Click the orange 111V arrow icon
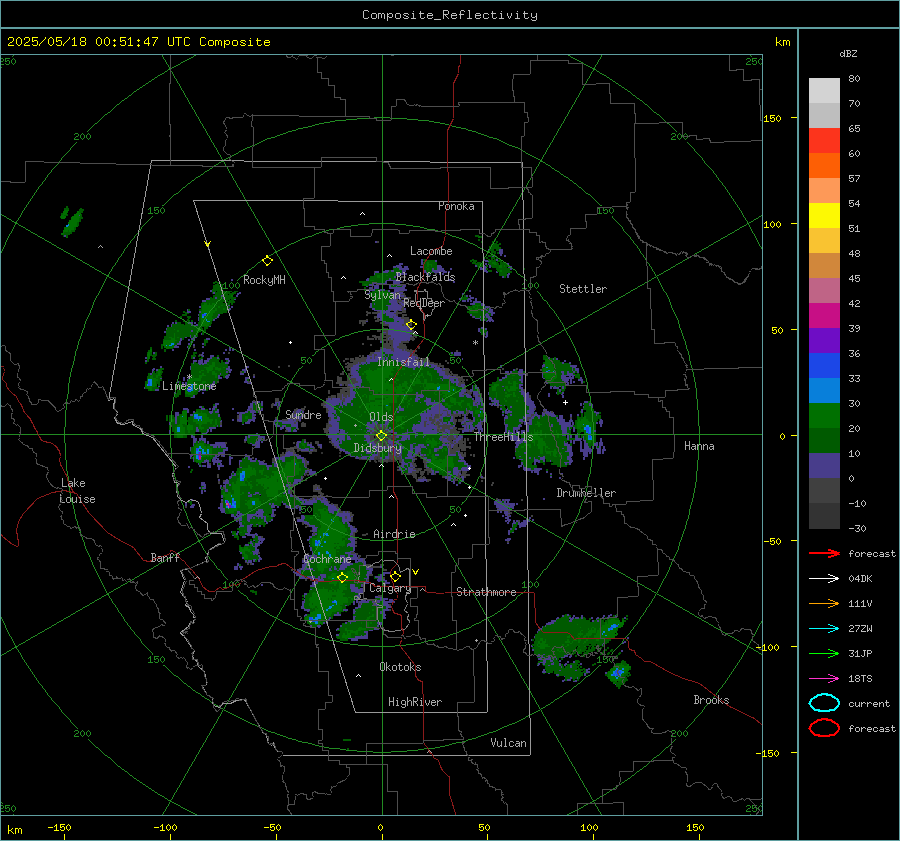The width and height of the screenshot is (900, 841). pyautogui.click(x=824, y=603)
